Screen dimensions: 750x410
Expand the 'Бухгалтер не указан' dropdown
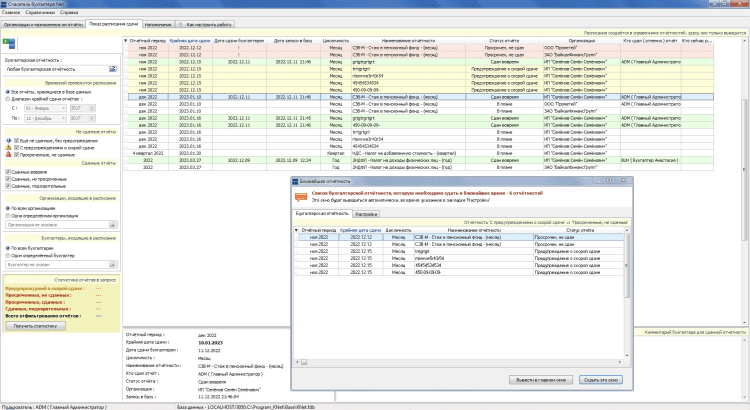point(114,266)
